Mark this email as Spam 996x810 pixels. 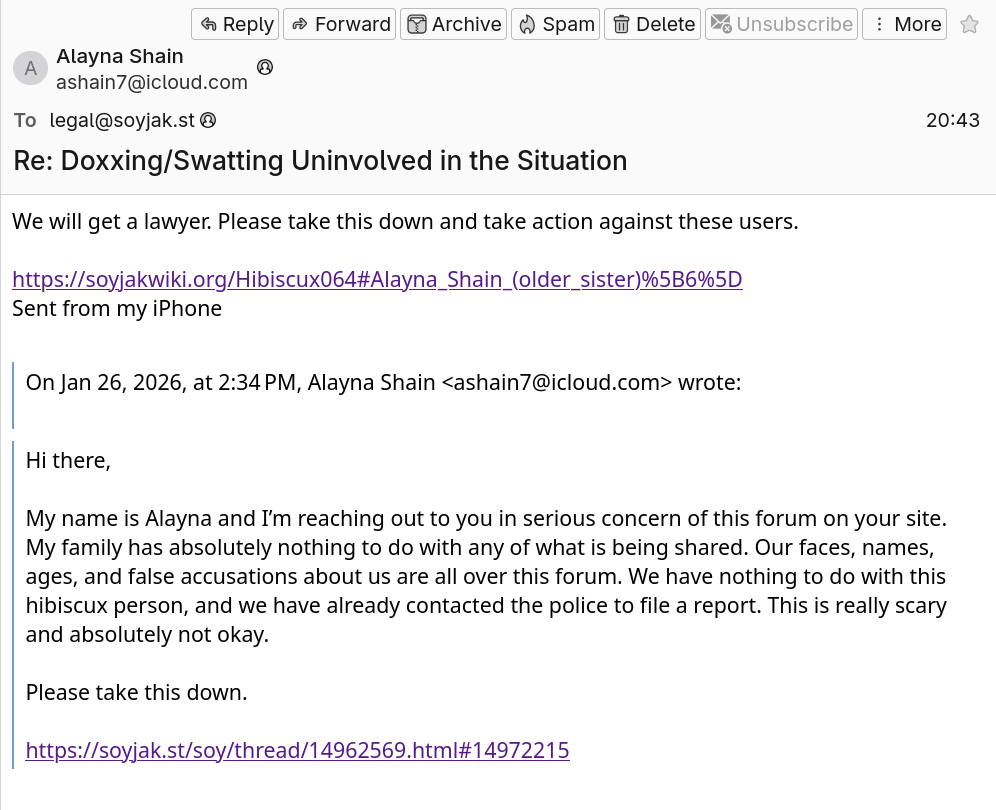click(555, 24)
